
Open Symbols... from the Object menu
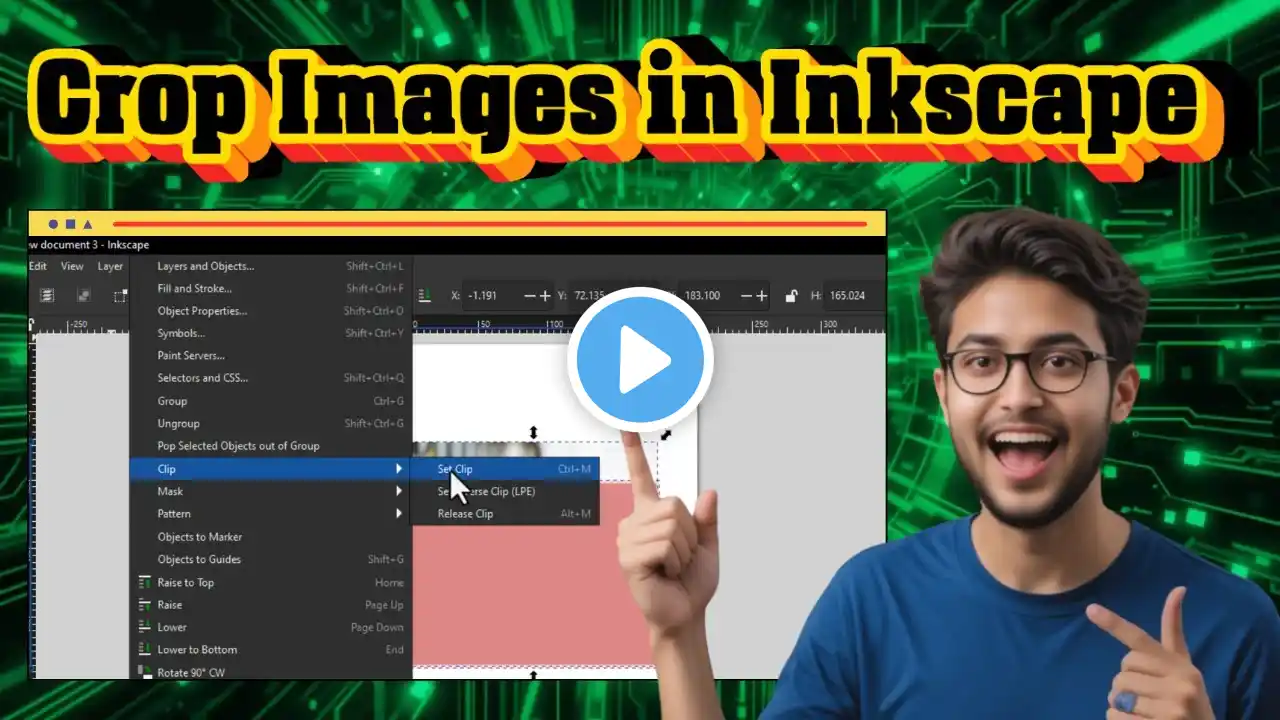click(271, 333)
